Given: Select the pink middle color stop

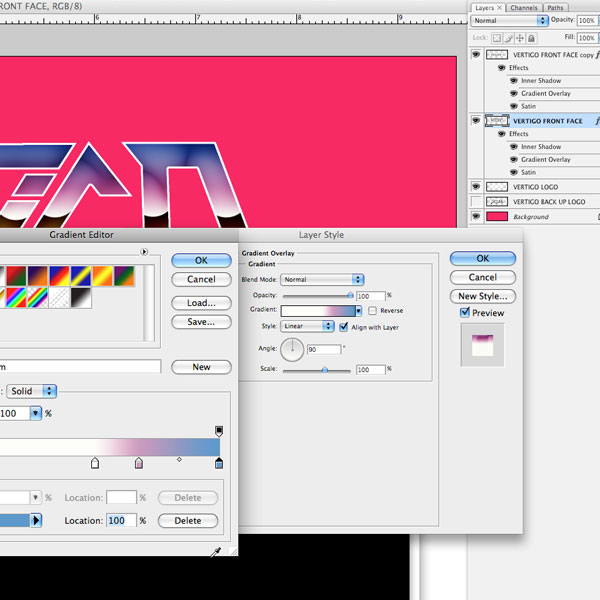Looking at the screenshot, I should point(138,463).
